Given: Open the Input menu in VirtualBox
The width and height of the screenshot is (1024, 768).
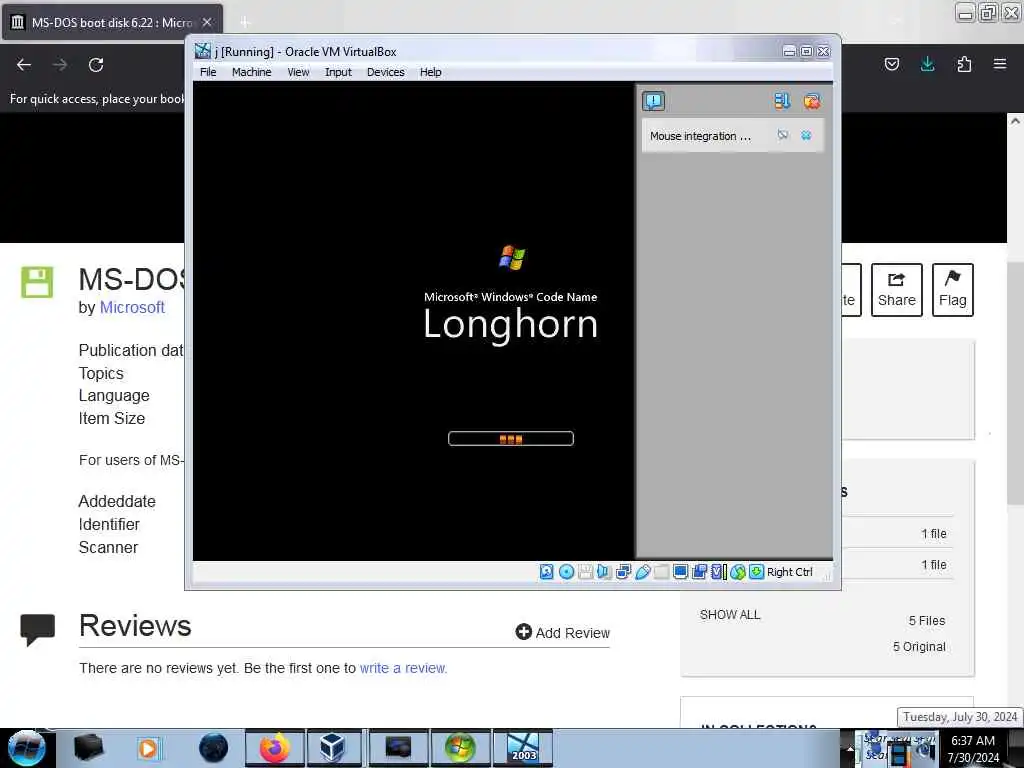Looking at the screenshot, I should 338,72.
